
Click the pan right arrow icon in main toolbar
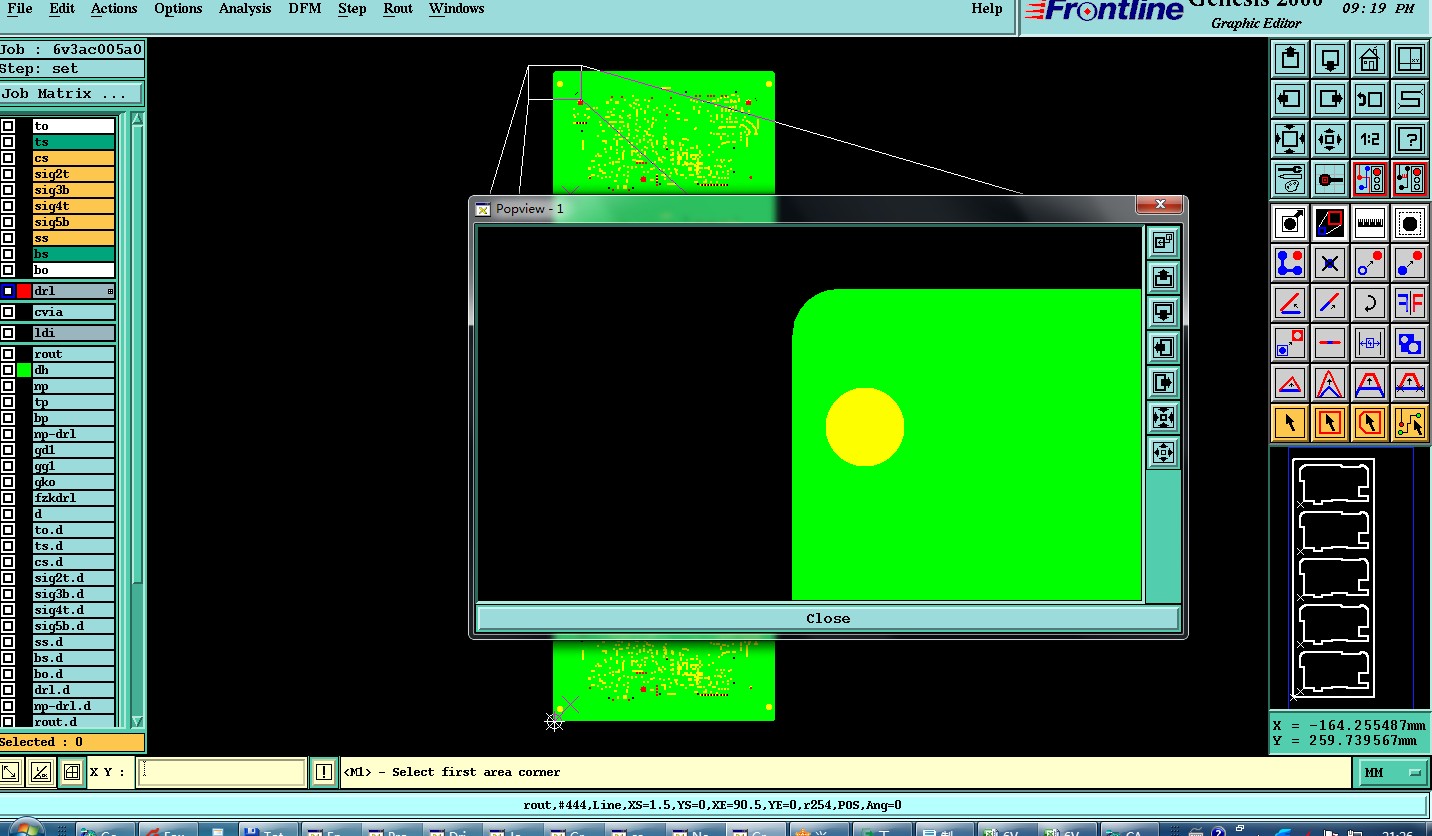(1330, 99)
